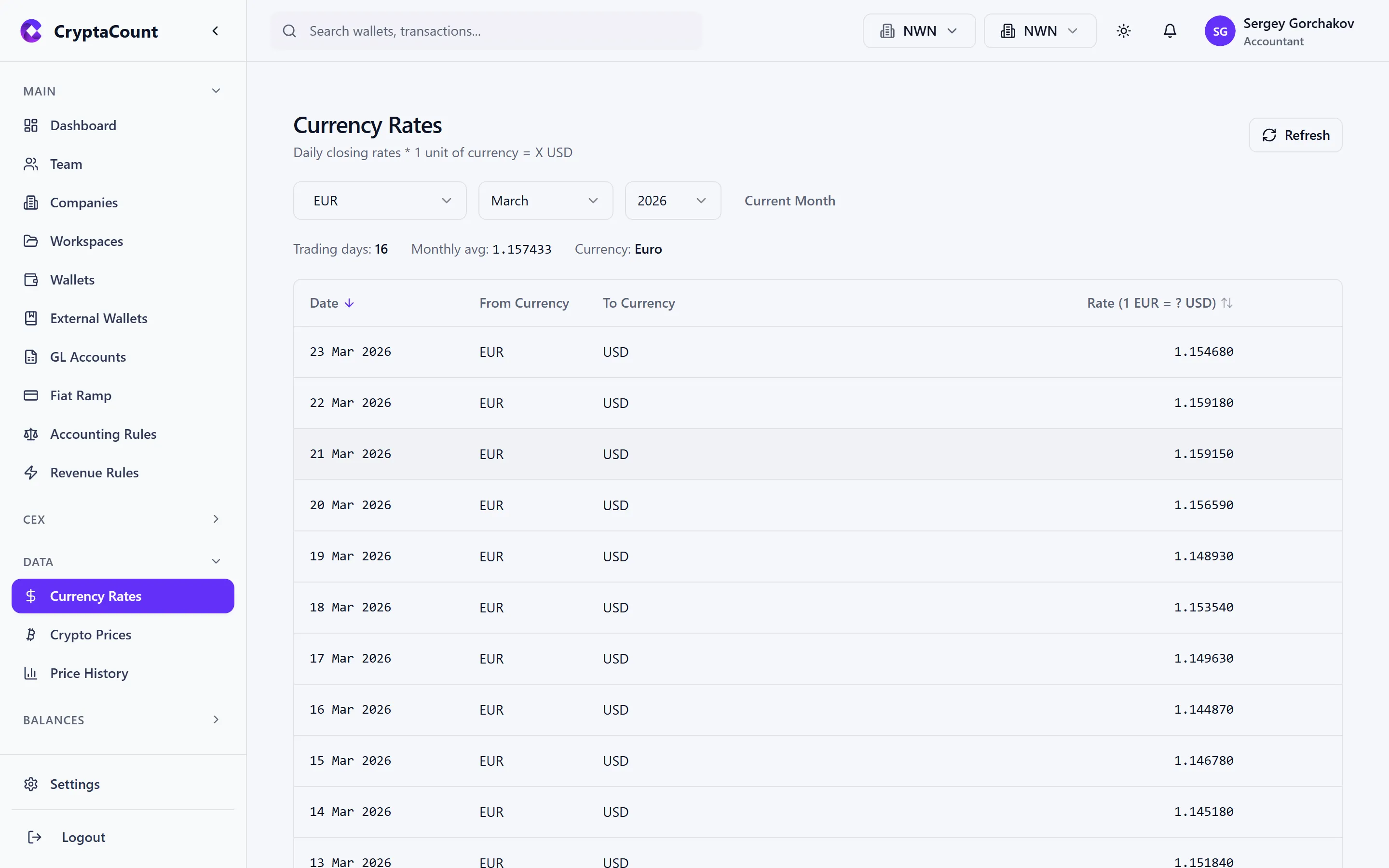This screenshot has width=1389, height=868.
Task: Open the 2026 year dropdown
Action: tap(672, 201)
